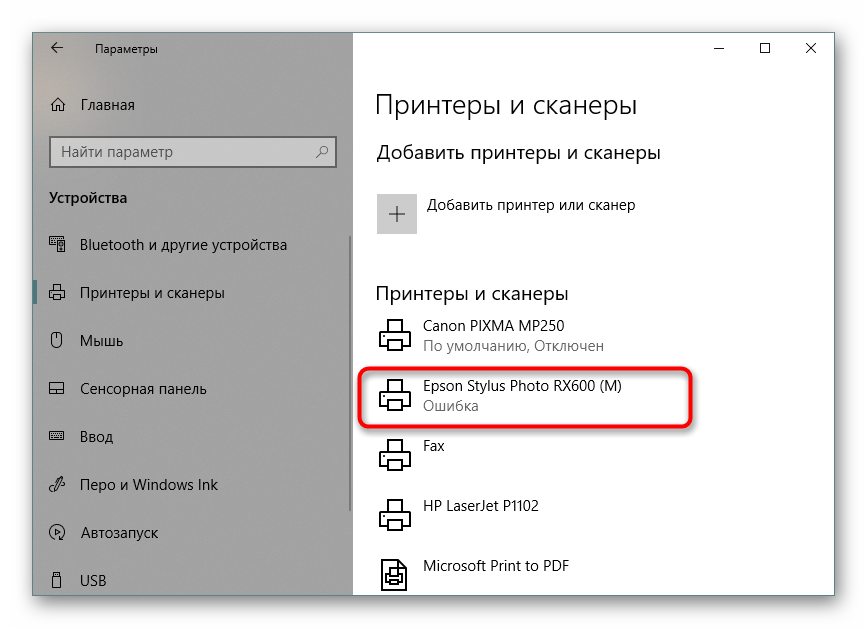Viewport: 867px width, 628px height.
Task: Open the USB settings section
Action: pos(93,581)
